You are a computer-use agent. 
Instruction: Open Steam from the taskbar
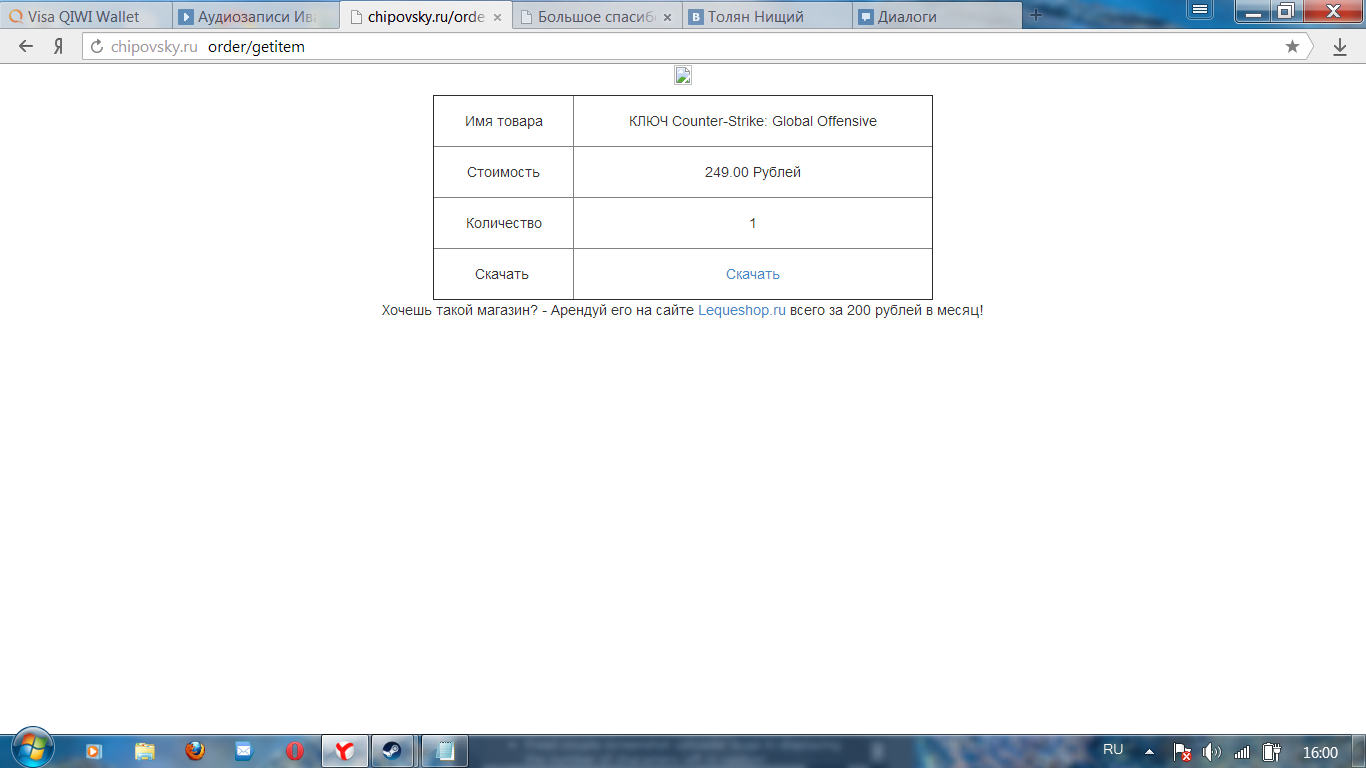(393, 751)
